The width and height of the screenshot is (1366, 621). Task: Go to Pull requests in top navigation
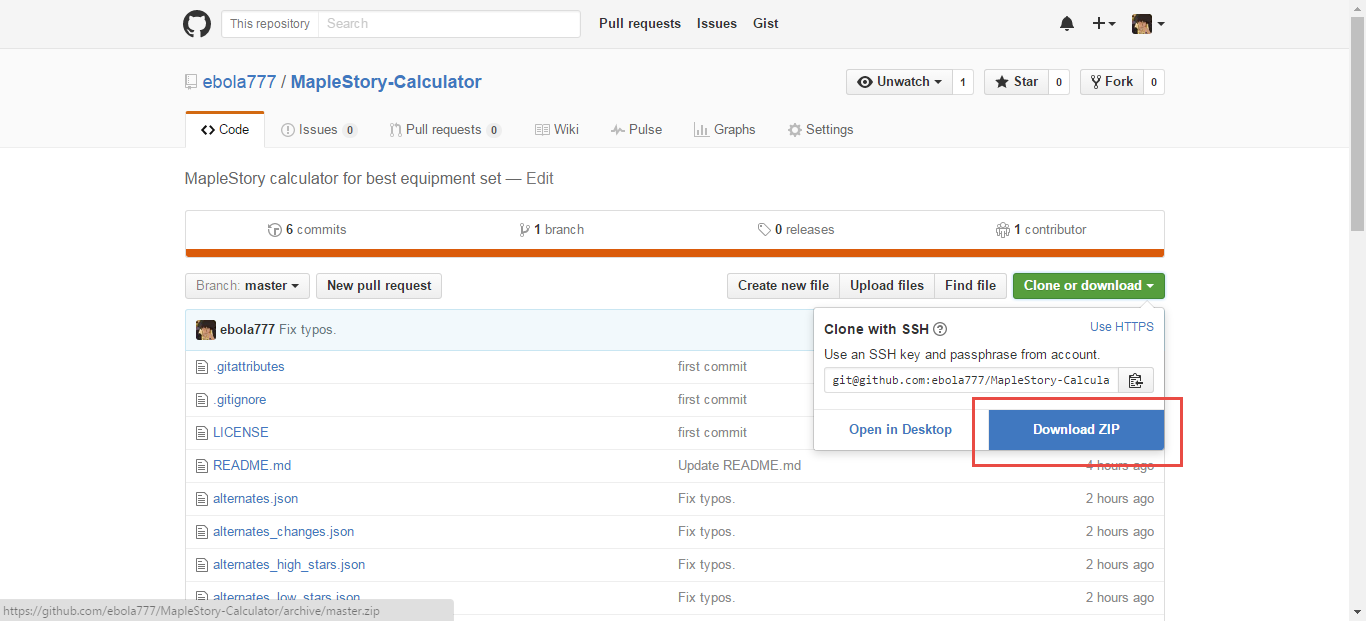(640, 24)
